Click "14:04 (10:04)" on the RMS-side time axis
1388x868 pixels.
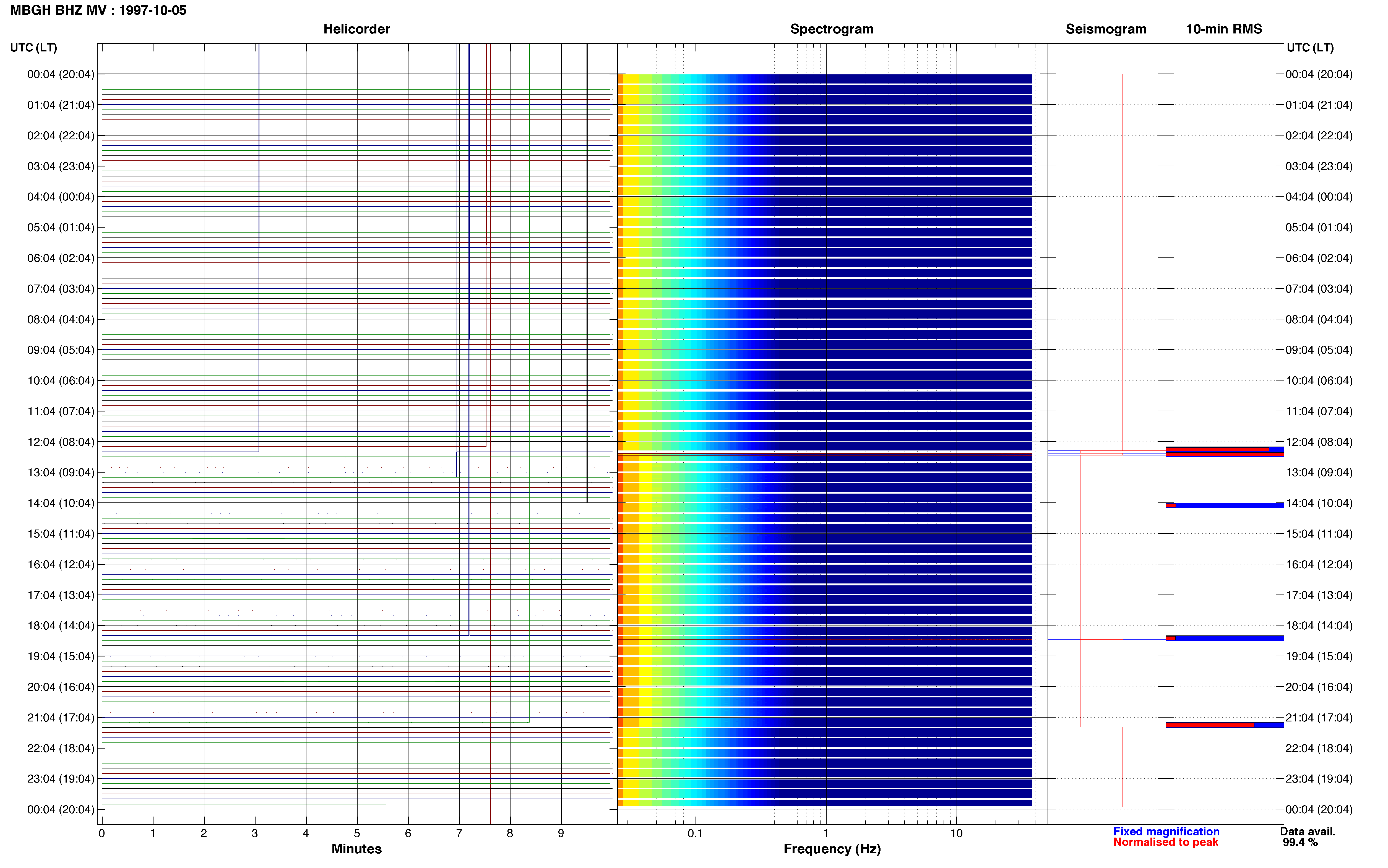(x=1319, y=504)
